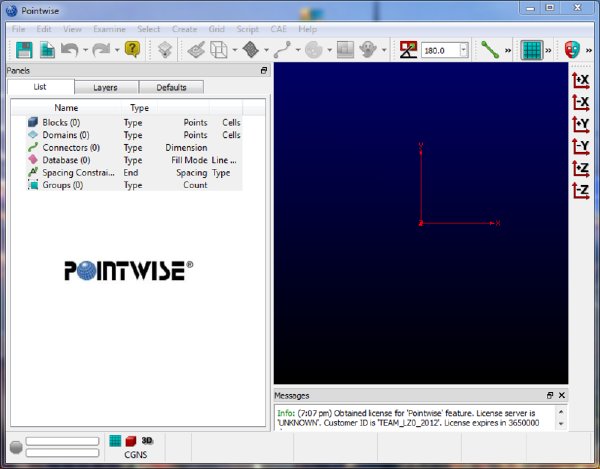Image resolution: width=600 pixels, height=469 pixels.
Task: Open the Create menu
Action: tap(184, 29)
